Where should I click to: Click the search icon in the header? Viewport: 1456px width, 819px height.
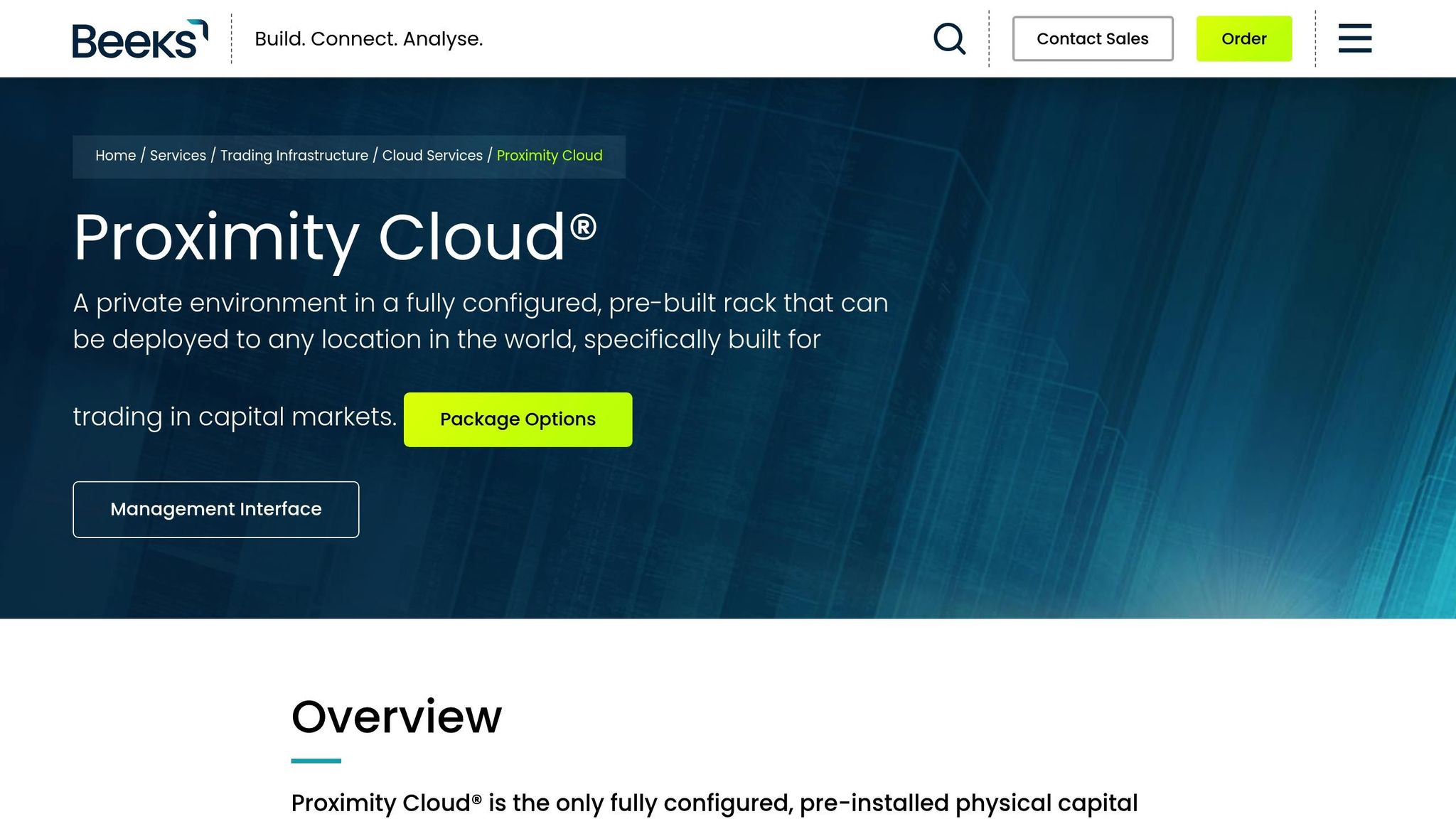(949, 38)
